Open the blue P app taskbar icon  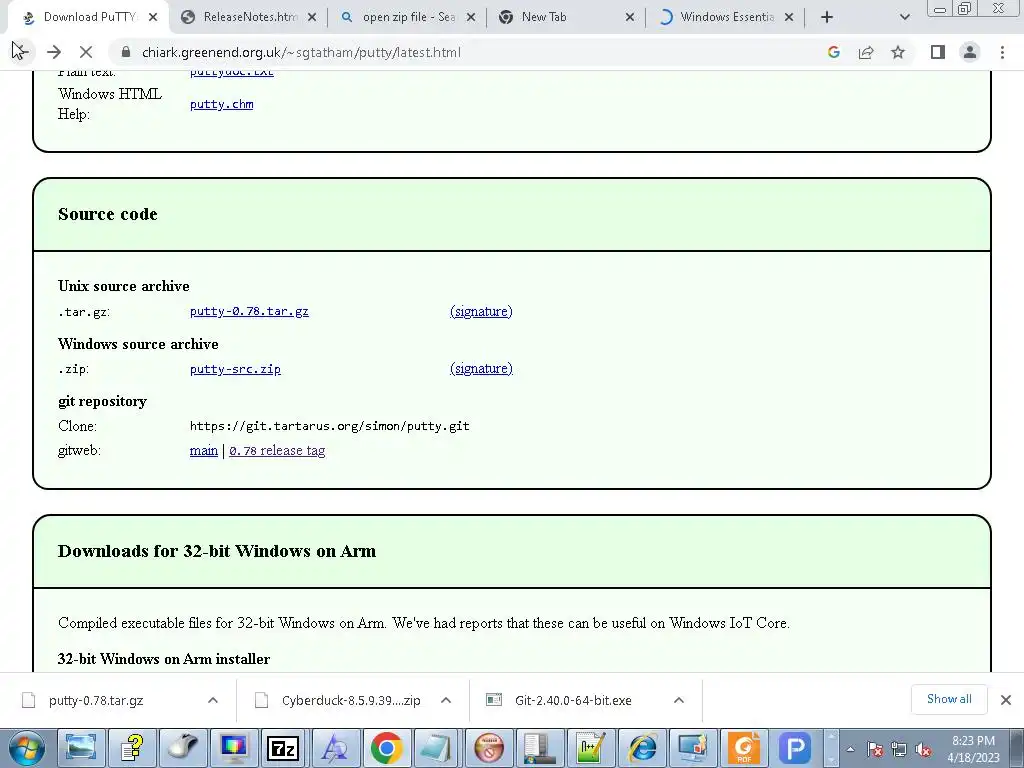pos(795,748)
